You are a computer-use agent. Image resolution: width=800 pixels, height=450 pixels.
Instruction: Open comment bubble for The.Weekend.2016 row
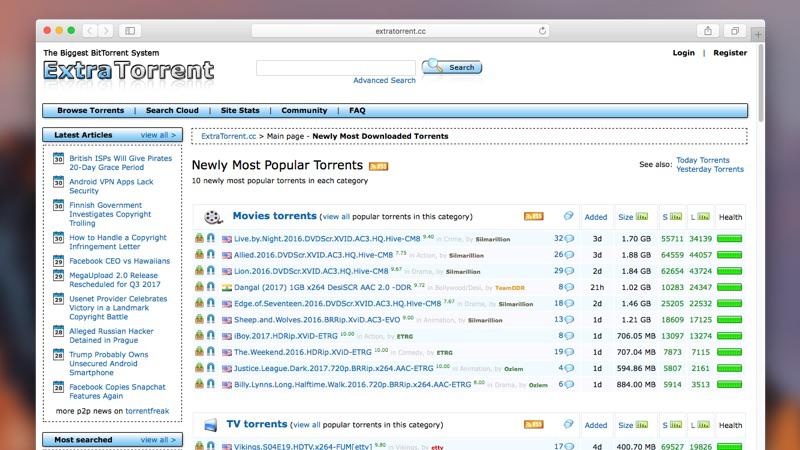(569, 352)
